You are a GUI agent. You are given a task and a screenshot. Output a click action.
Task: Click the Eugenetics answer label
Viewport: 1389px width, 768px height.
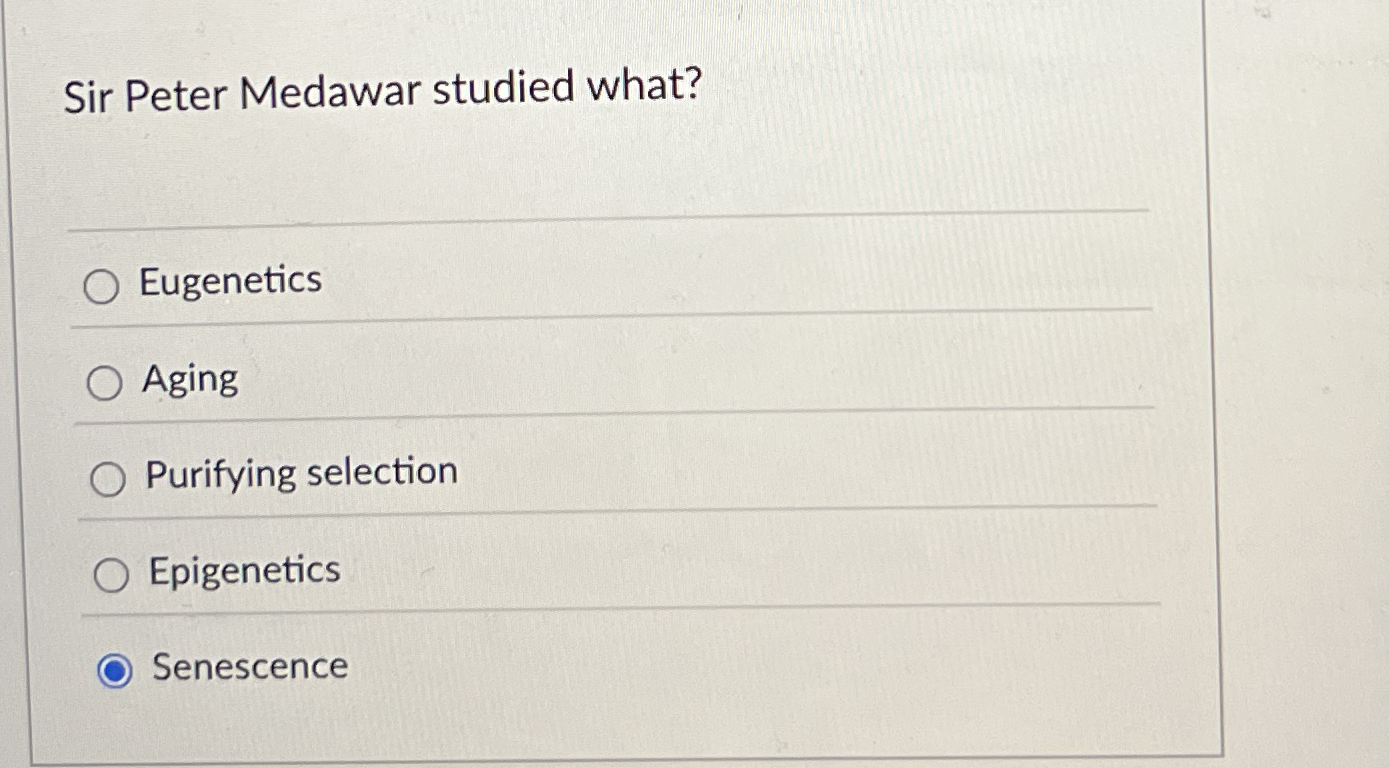229,281
